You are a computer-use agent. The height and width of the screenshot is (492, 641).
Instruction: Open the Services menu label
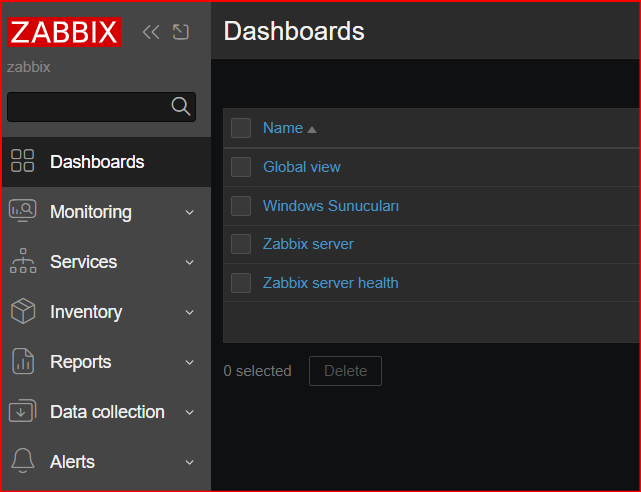pyautogui.click(x=83, y=262)
